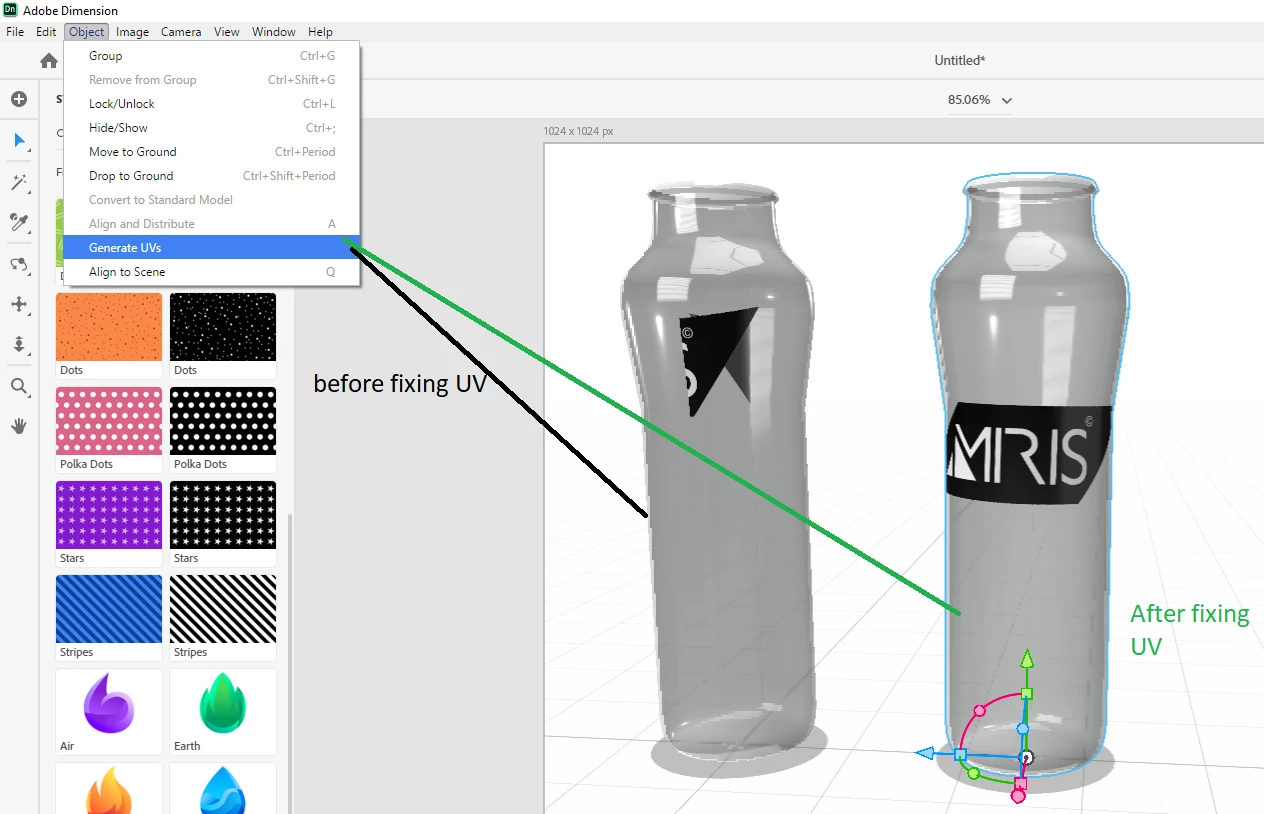1264x814 pixels.
Task: Select the Earth element image
Action: tap(223, 704)
